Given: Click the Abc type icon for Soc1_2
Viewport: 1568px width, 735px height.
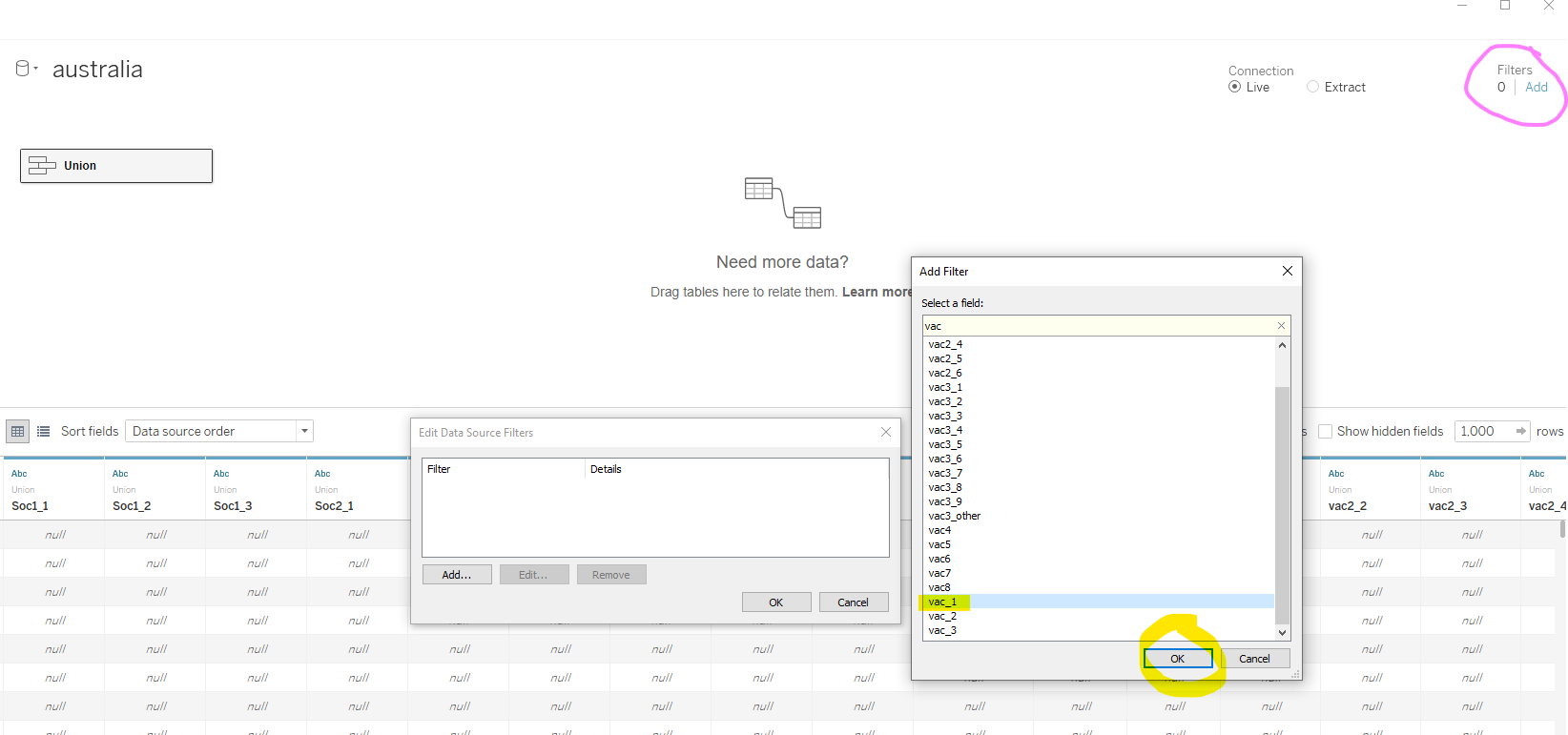Looking at the screenshot, I should click(x=120, y=474).
